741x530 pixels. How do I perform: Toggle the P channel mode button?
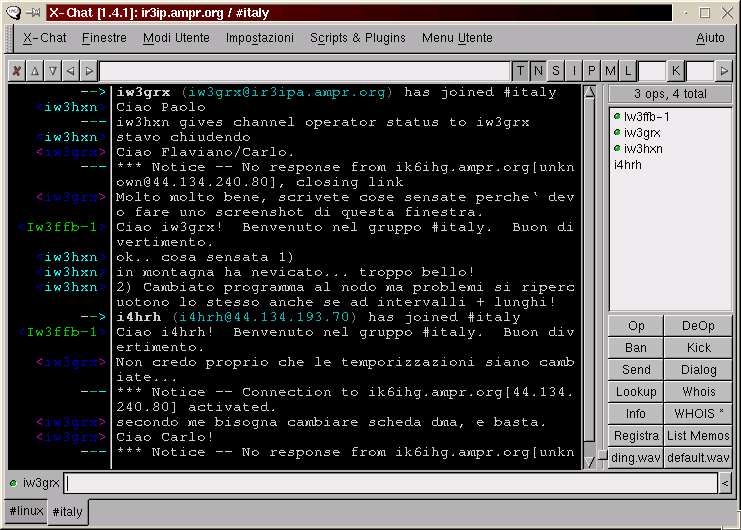tap(591, 71)
